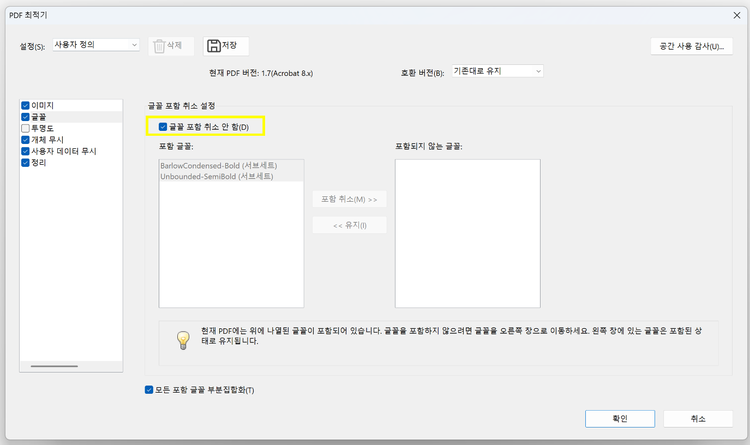This screenshot has height=445, width=750.
Task: Confirm with the 확인 button
Action: coord(620,419)
